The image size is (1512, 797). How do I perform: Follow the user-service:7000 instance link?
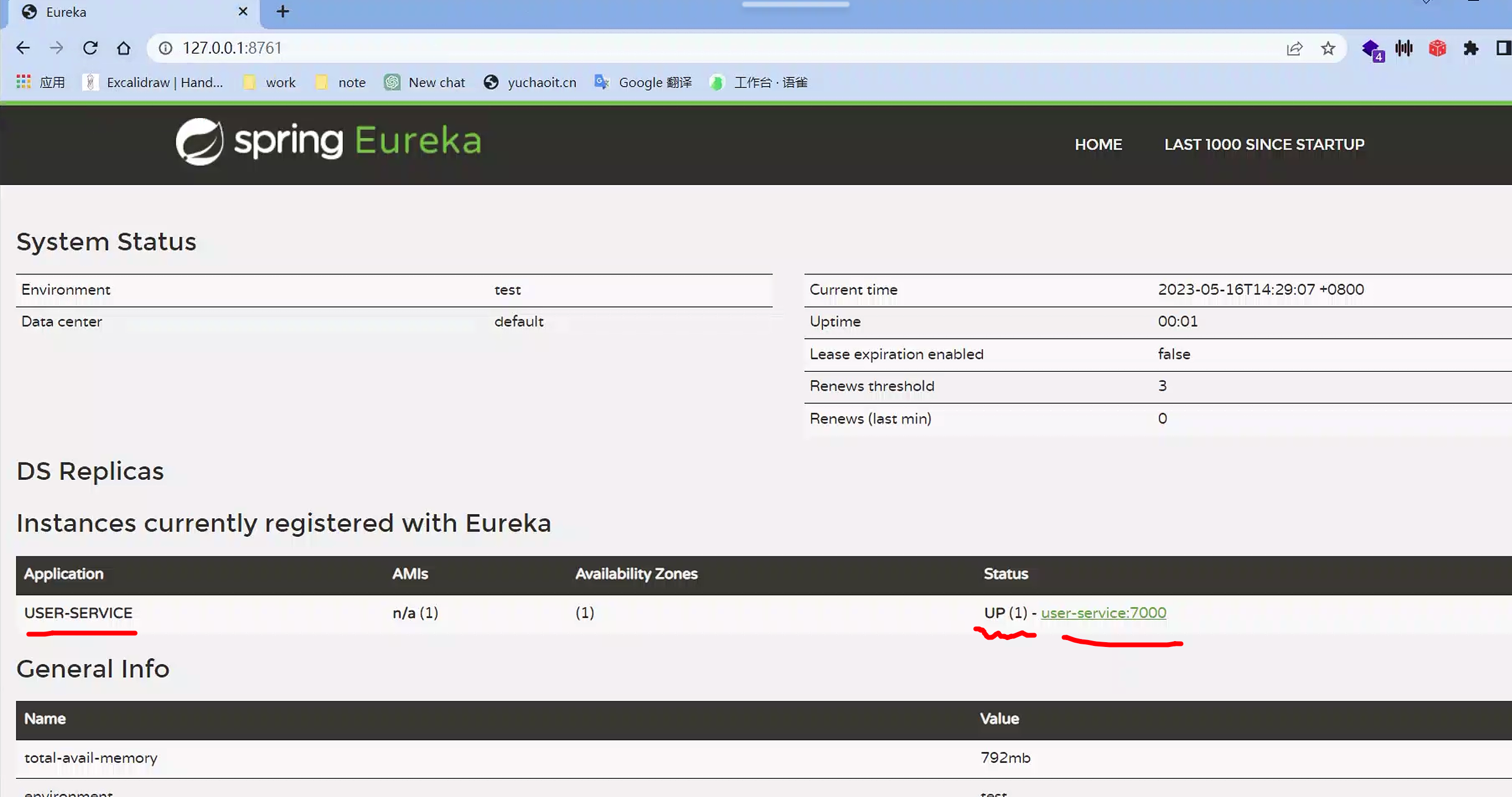(1103, 613)
